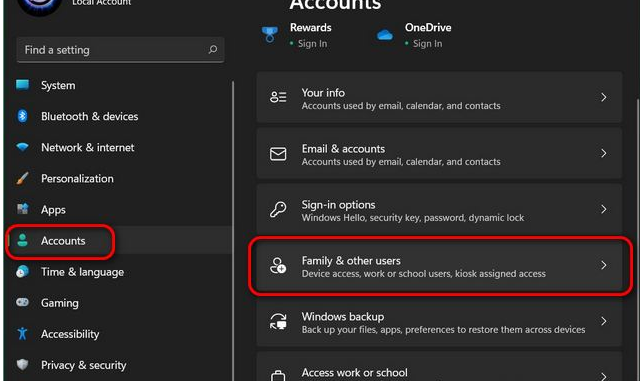Click the Sign-in options key icon
640x381 pixels.
[x=278, y=209]
